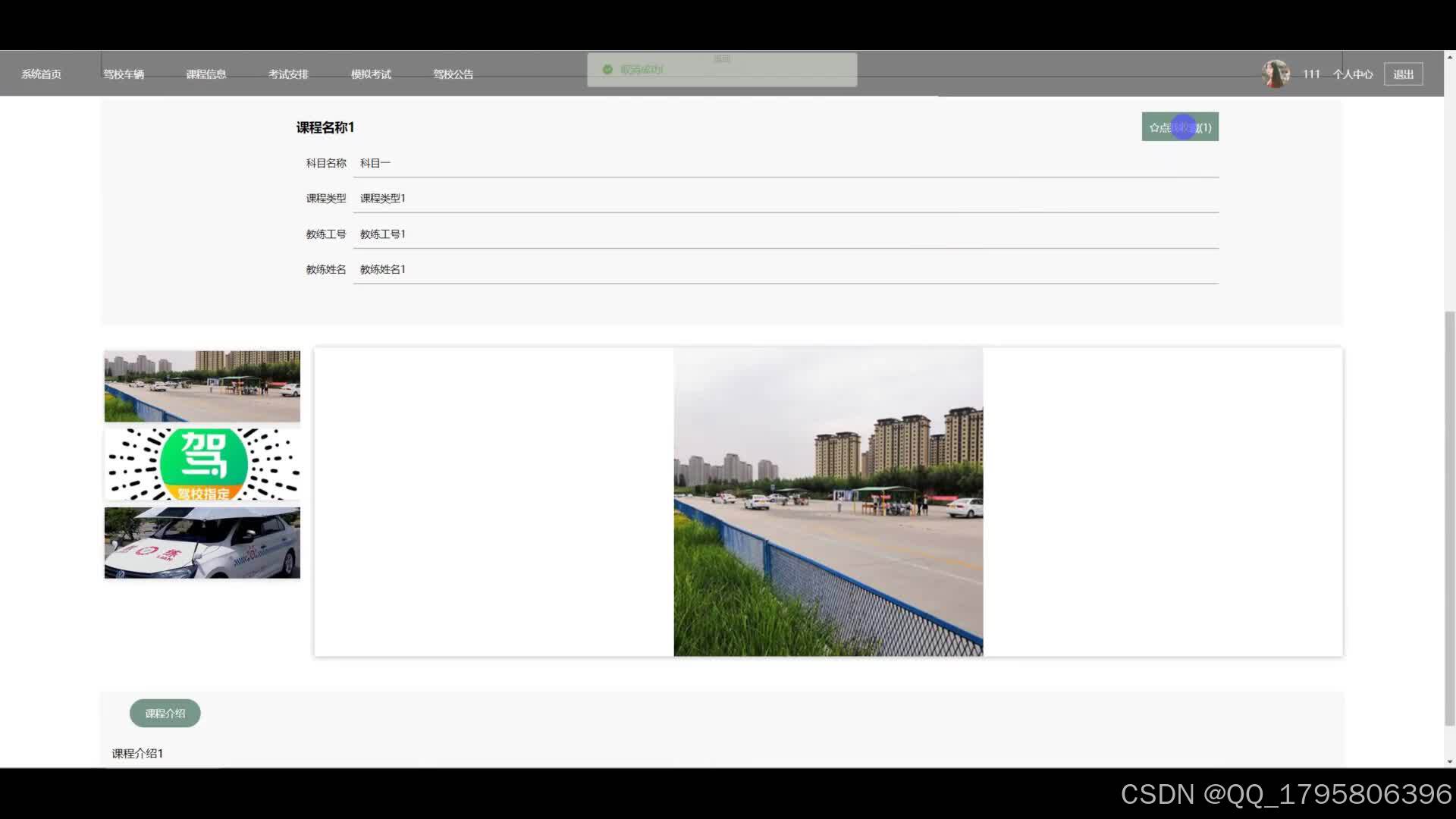This screenshot has width=1456, height=819.
Task: Open the 课程信息 menu item
Action: tap(206, 74)
